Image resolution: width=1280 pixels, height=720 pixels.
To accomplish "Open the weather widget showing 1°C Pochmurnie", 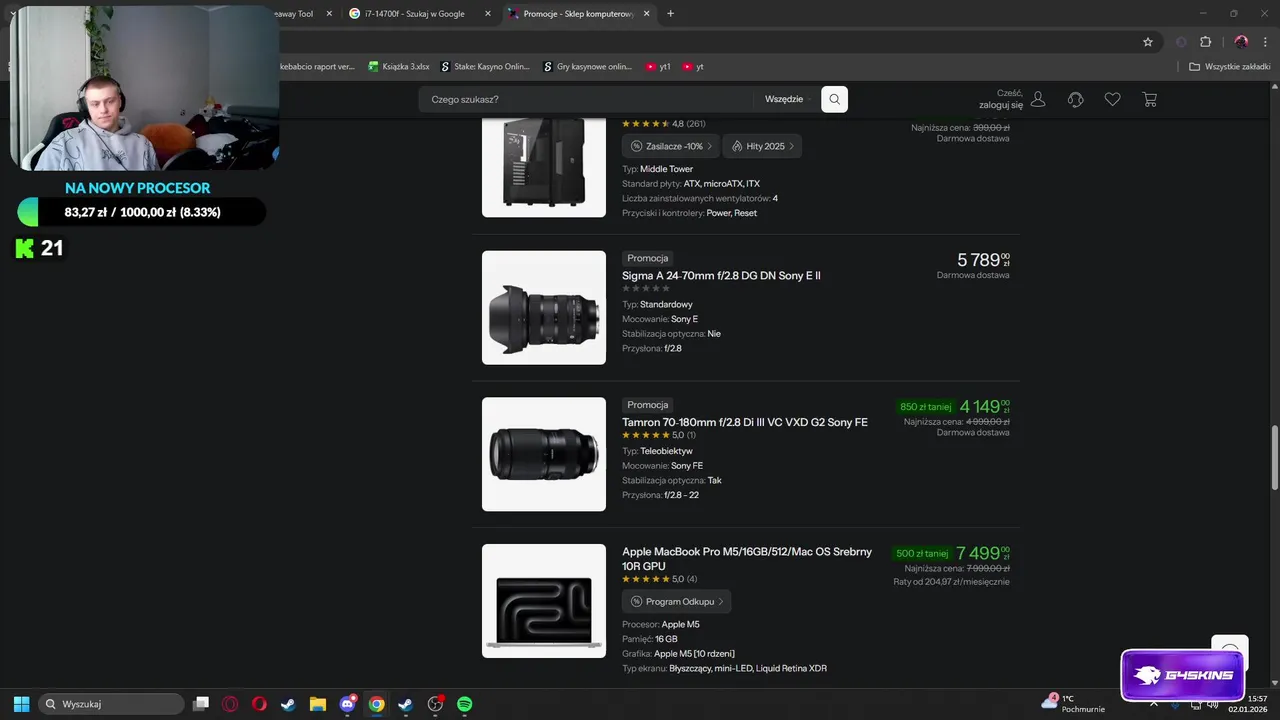I will 1073,704.
